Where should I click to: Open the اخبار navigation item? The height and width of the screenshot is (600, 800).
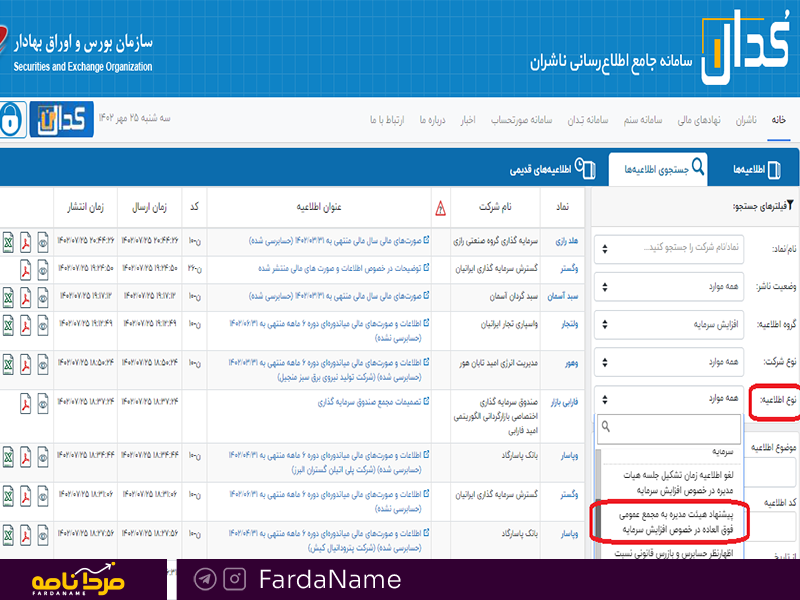468,120
